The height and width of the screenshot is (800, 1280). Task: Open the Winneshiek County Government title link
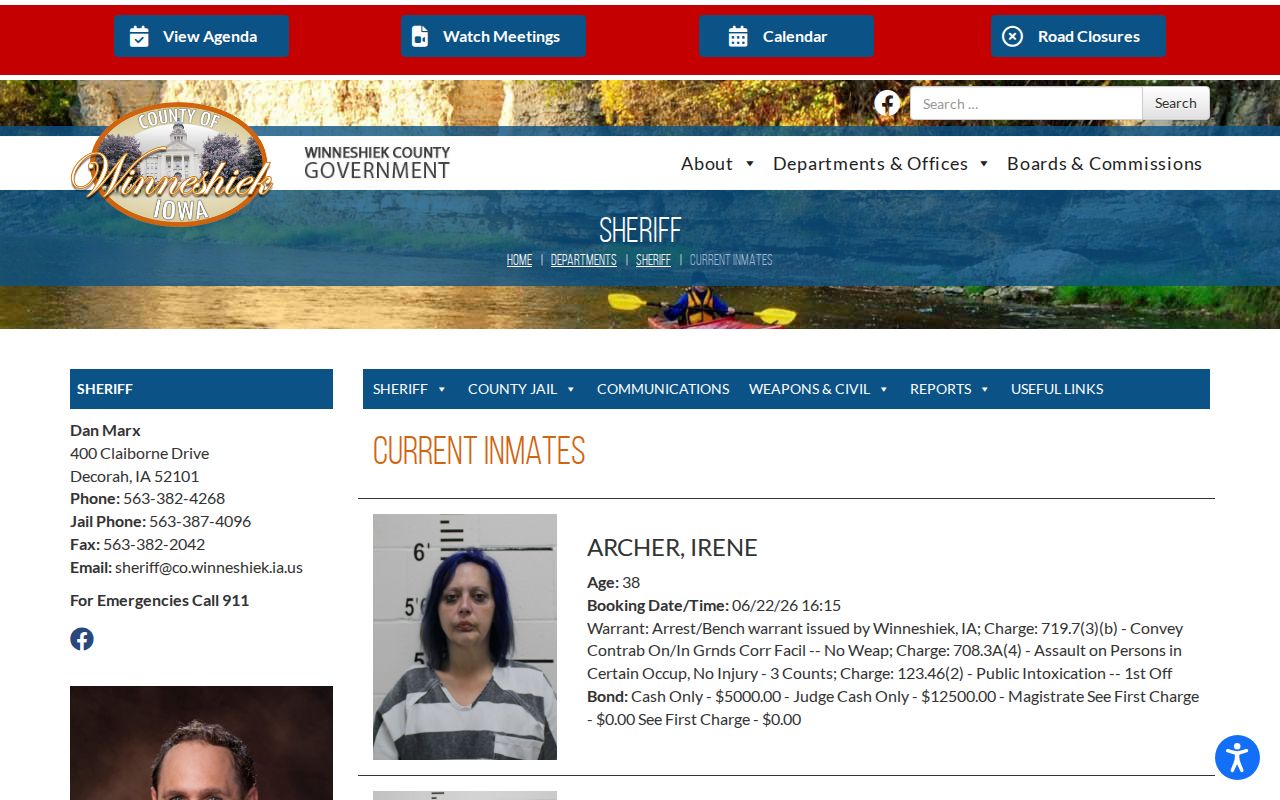377,163
